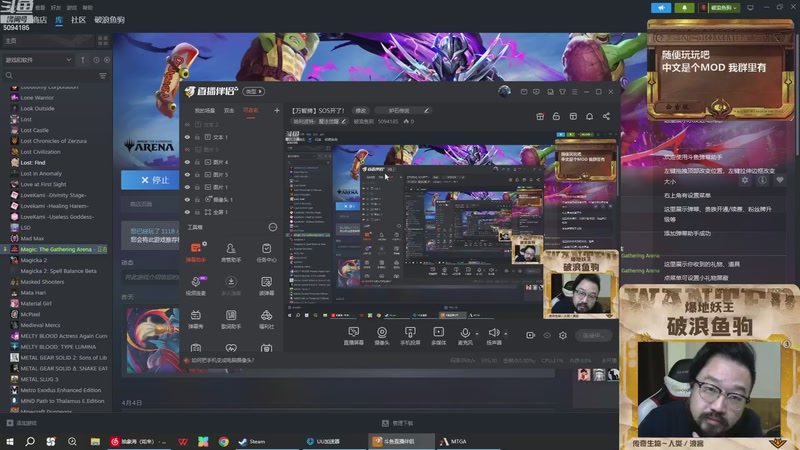This screenshot has width=800, height=450.
Task: Open 视频连麦 tool in 直播伴侣
Action: click(x=196, y=285)
